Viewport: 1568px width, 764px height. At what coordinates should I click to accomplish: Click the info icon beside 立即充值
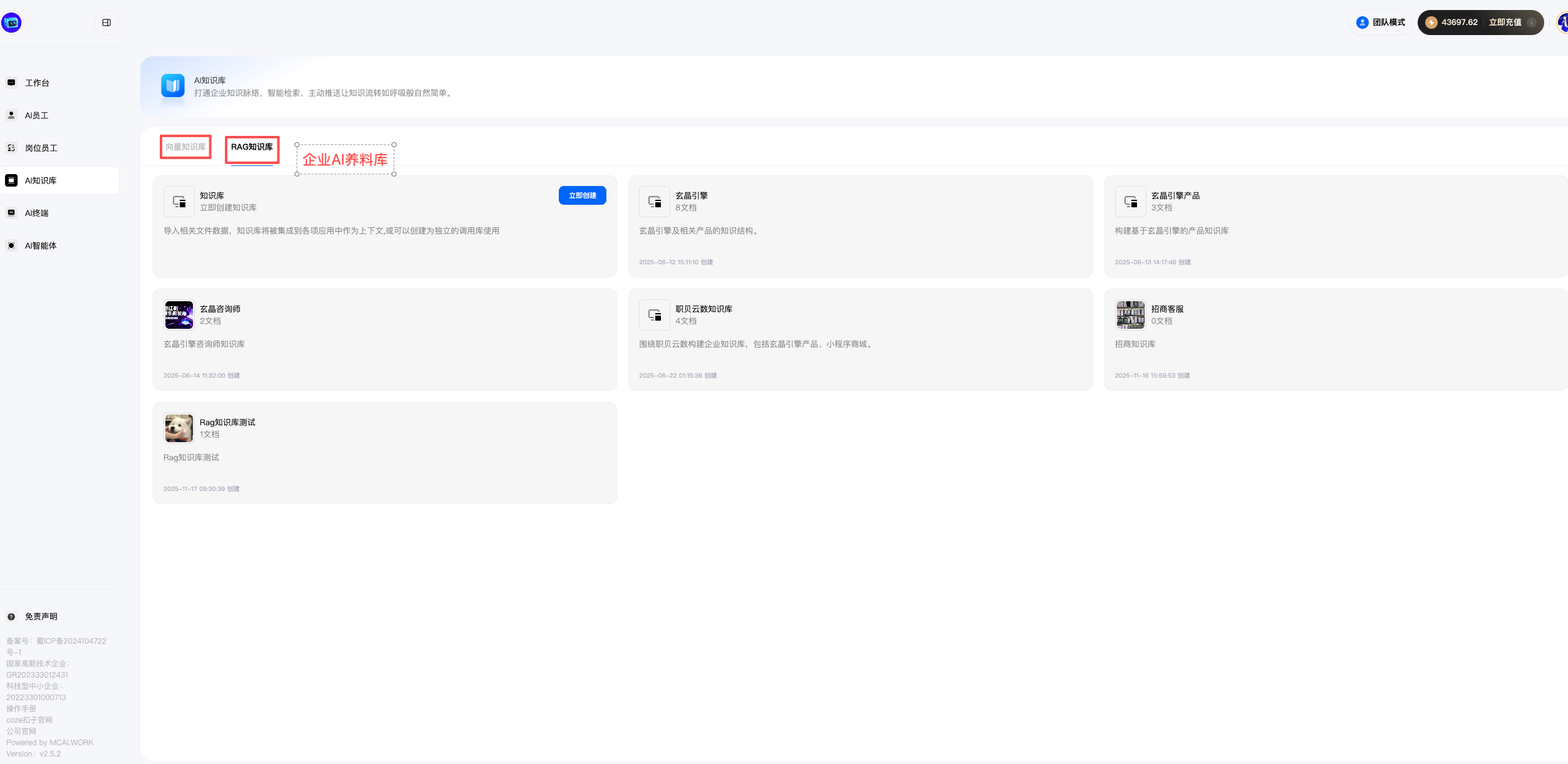coord(1531,23)
